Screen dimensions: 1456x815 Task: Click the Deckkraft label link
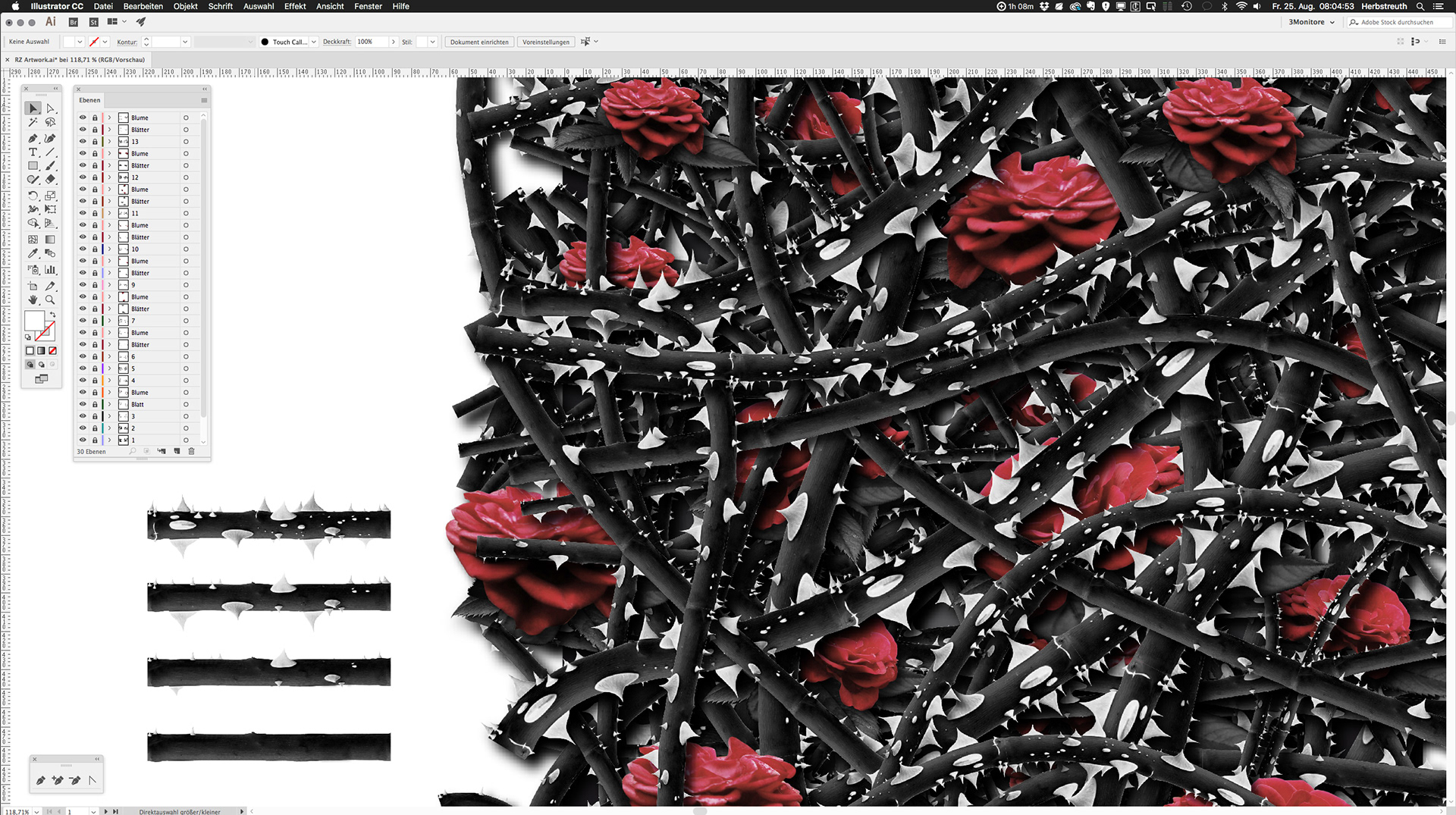pyautogui.click(x=337, y=42)
